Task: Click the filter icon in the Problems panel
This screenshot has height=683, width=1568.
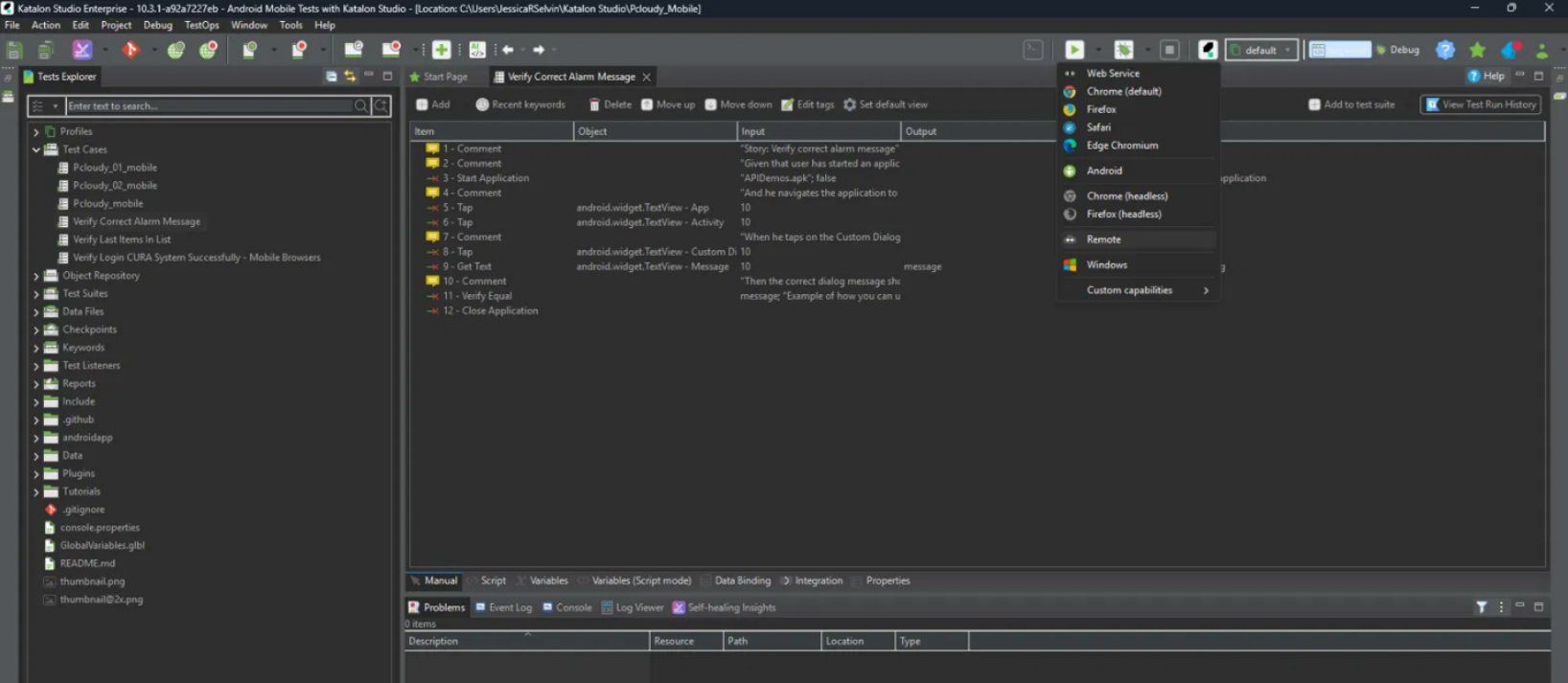Action: 1482,607
